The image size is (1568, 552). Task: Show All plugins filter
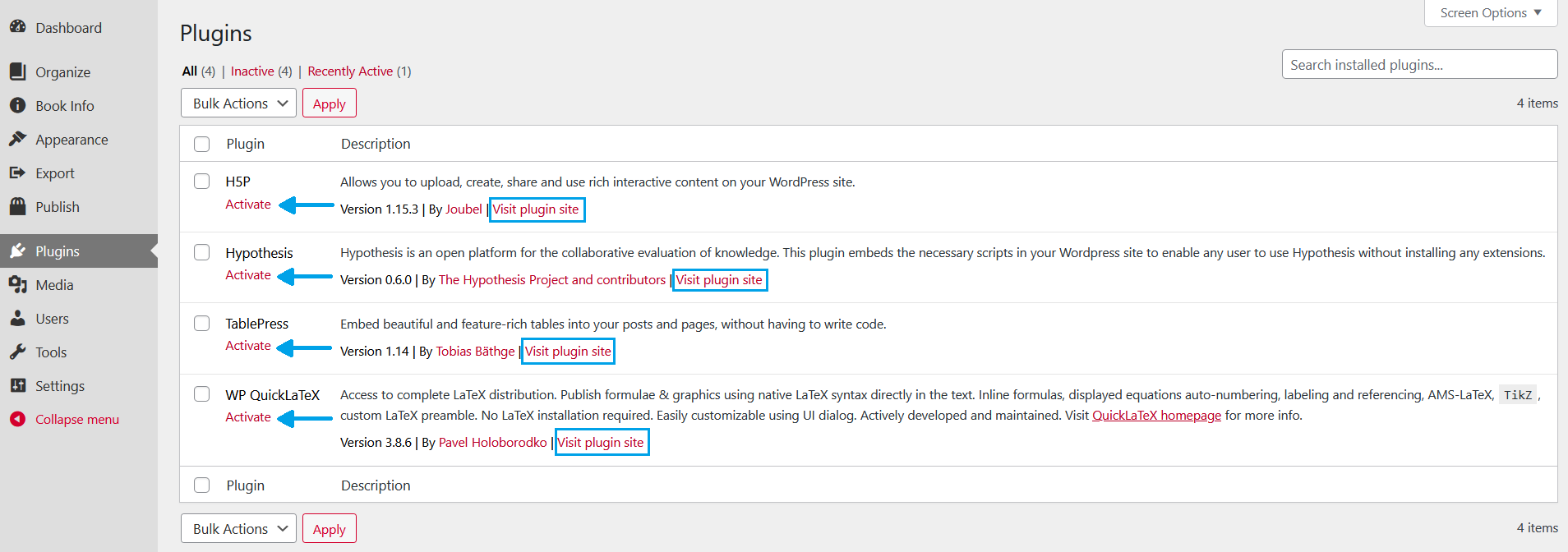(190, 71)
